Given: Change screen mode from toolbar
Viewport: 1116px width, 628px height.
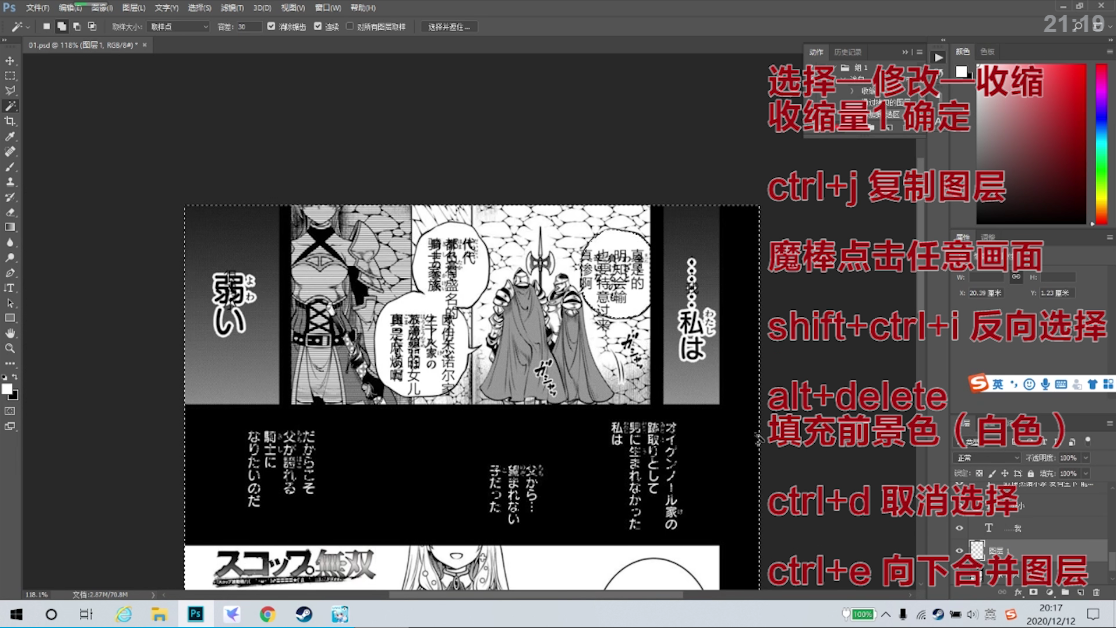Looking at the screenshot, I should point(10,426).
